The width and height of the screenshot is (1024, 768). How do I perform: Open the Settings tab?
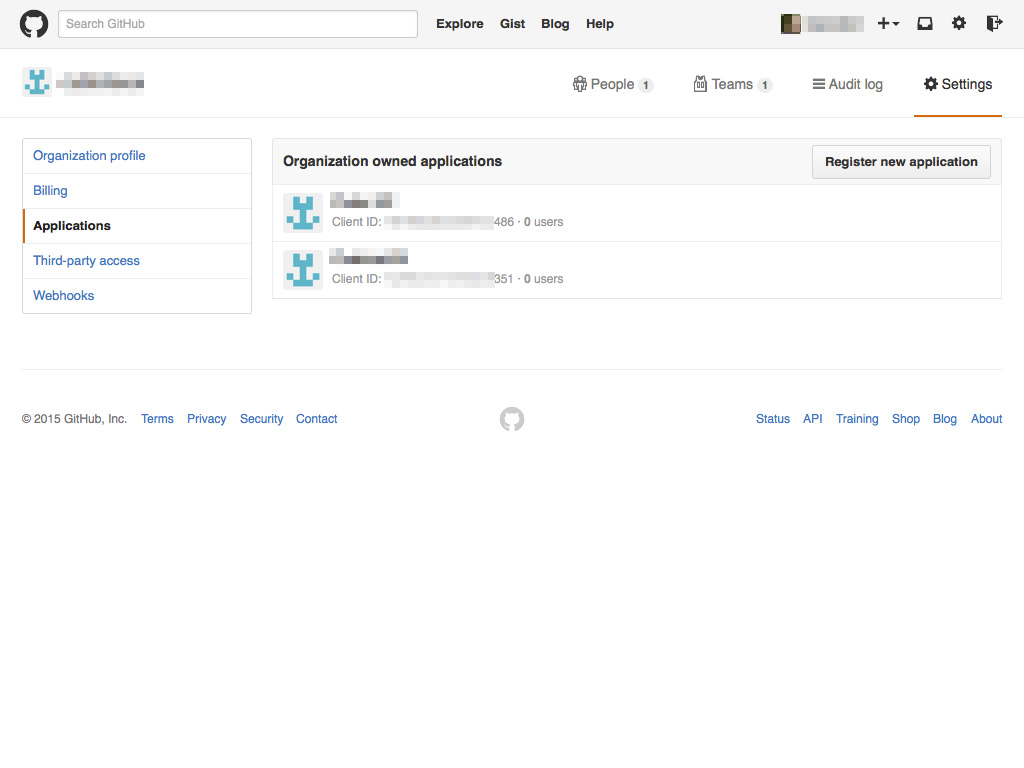click(957, 84)
